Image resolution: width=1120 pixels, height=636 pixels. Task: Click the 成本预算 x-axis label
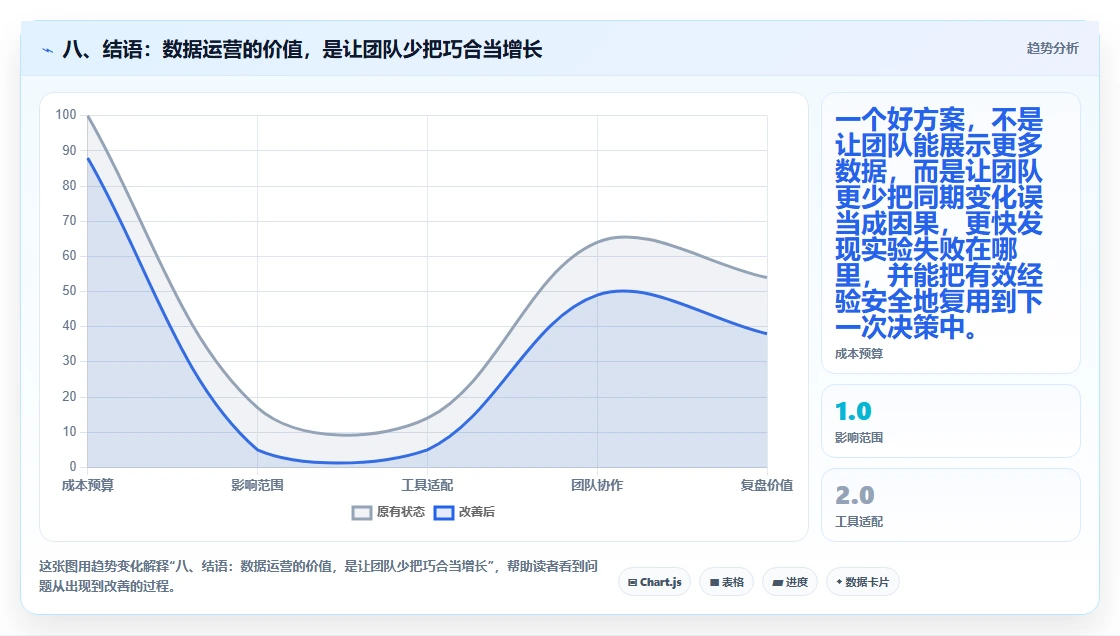coord(88,485)
